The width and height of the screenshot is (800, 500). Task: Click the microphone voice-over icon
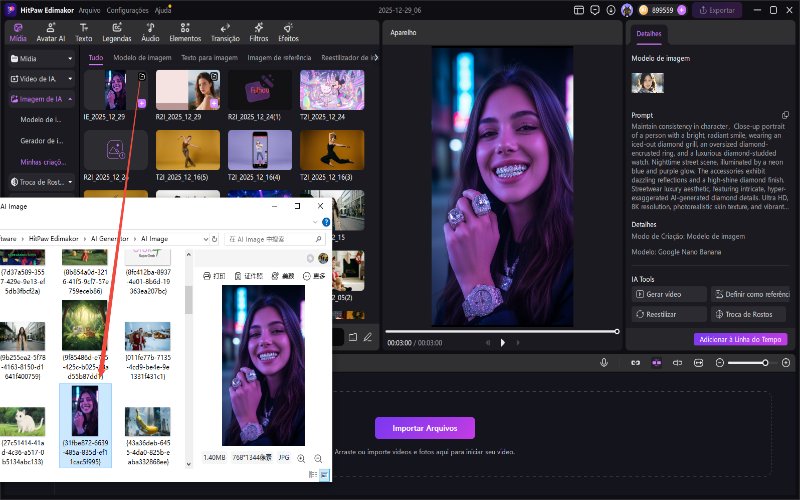(x=604, y=362)
